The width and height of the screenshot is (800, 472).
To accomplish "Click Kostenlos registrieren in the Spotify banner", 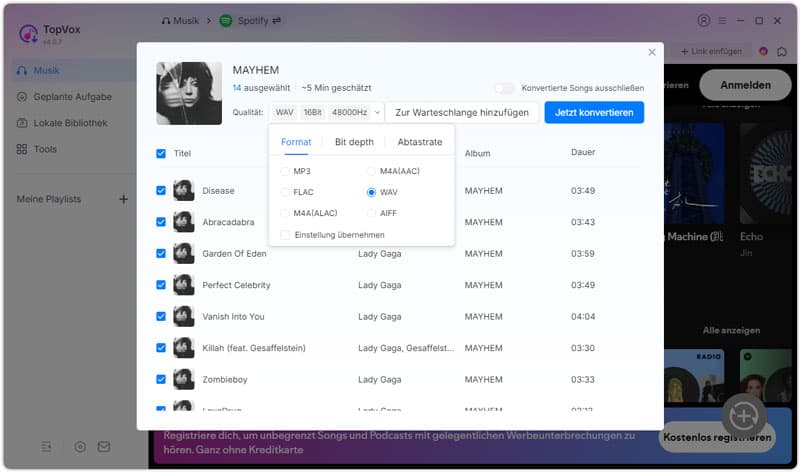I will [717, 437].
